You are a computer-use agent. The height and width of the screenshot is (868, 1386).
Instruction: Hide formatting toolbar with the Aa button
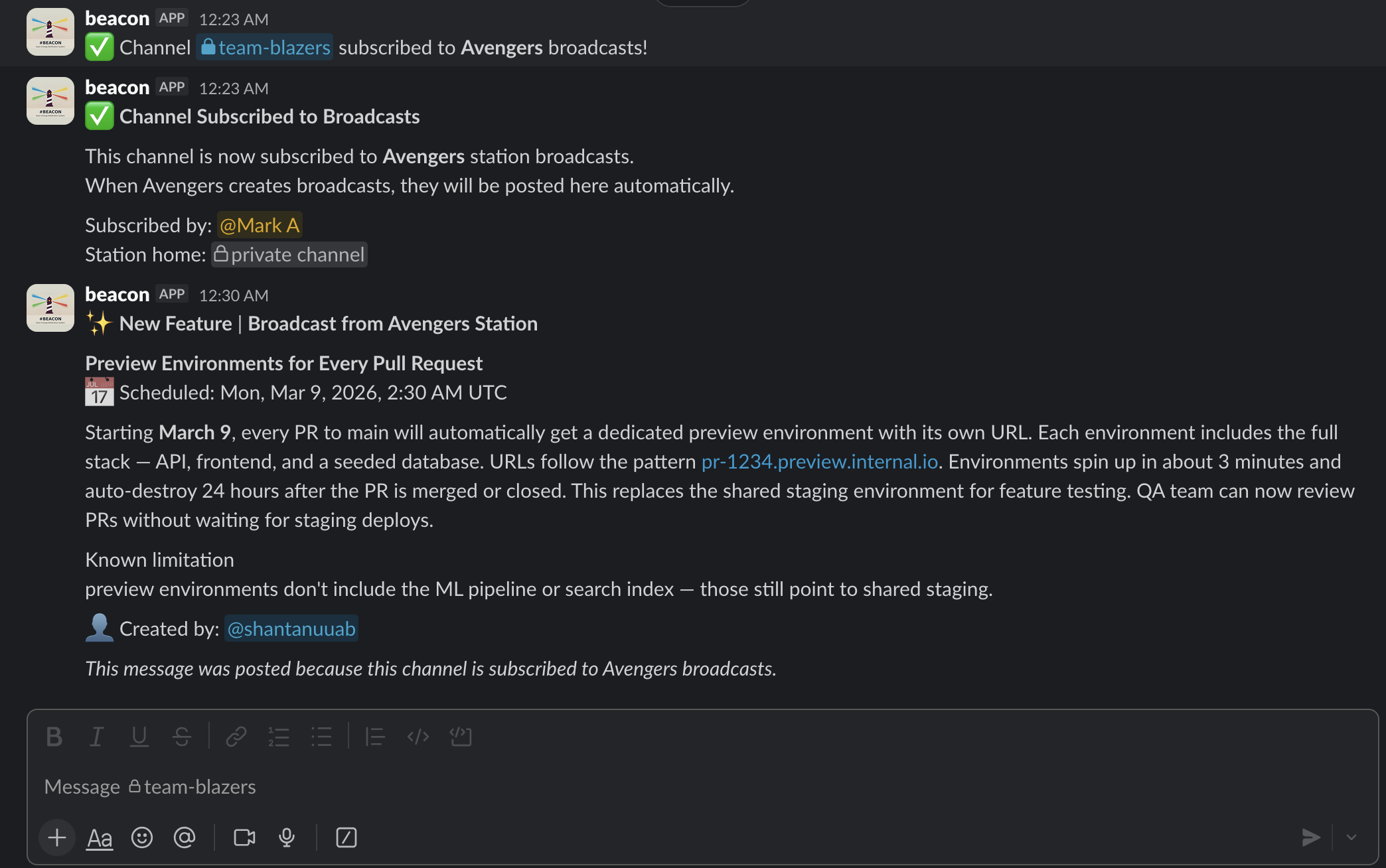click(99, 837)
